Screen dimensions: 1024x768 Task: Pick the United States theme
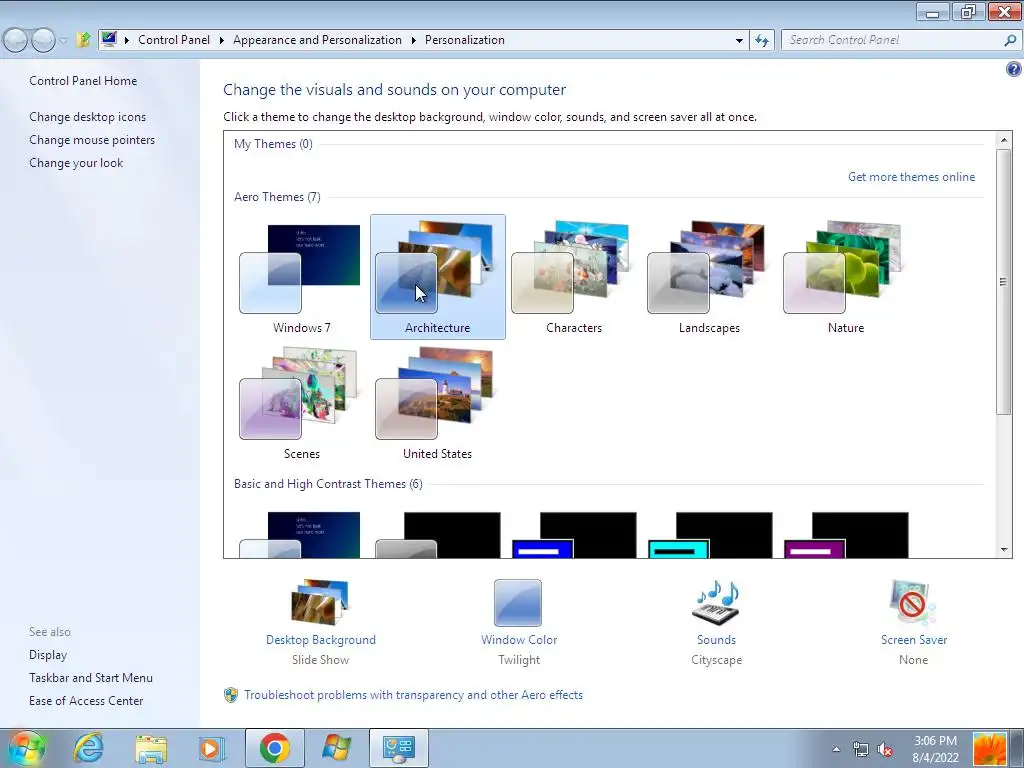[x=438, y=403]
